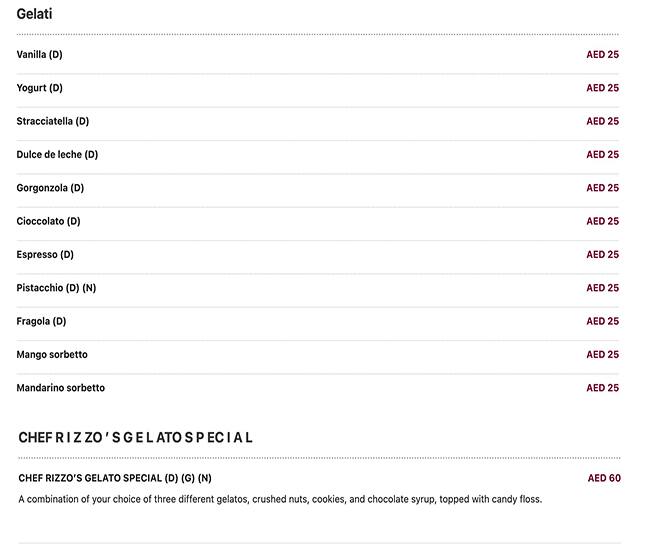Viewport: 650px width, 550px height.
Task: Click the Pistacchio AED 25 price
Action: [602, 288]
